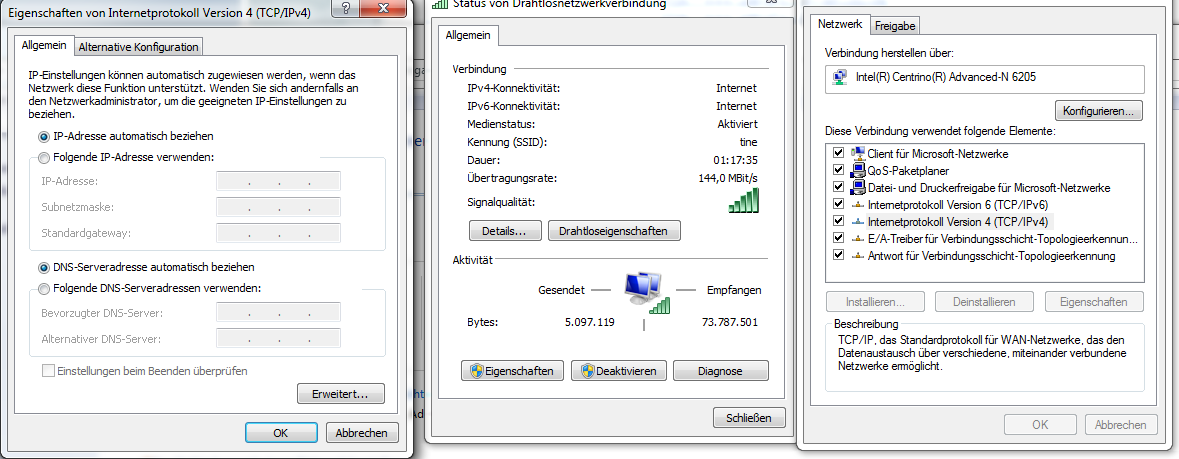The height and width of the screenshot is (459, 1179).
Task: Click the Details... button
Action: click(505, 231)
